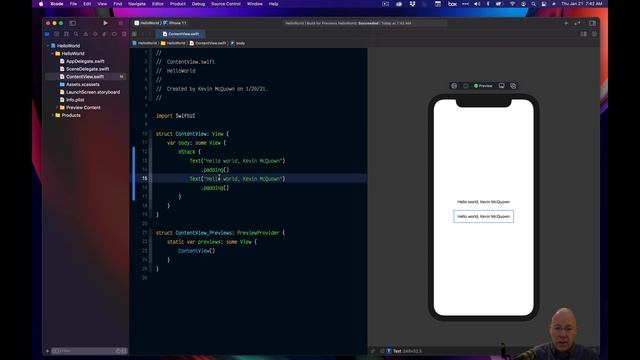Click the pin preview icon at canvas bottom
The width and height of the screenshot is (640, 360).
tap(373, 351)
